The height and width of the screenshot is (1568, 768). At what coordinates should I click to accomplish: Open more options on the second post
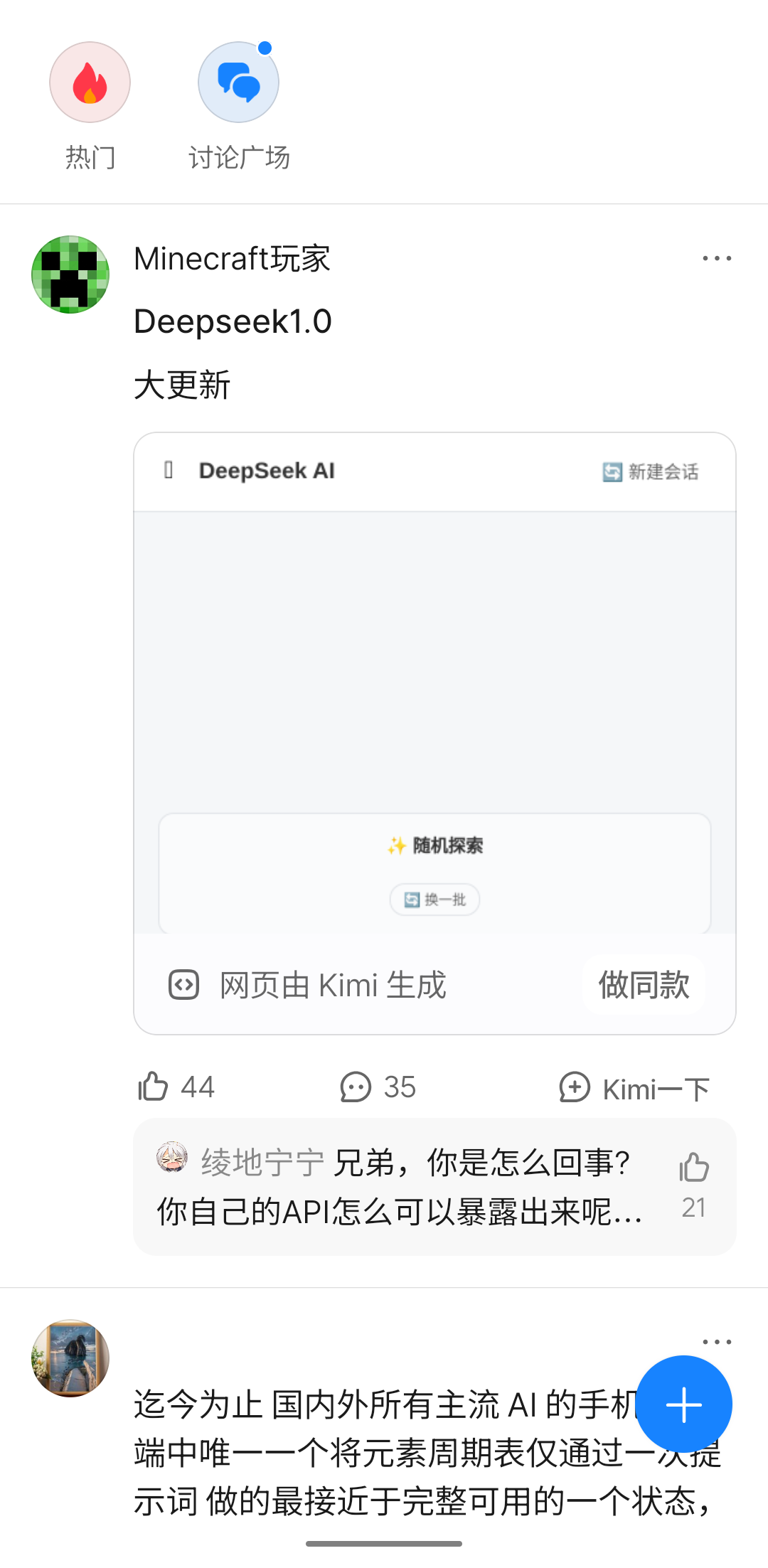[x=716, y=1342]
